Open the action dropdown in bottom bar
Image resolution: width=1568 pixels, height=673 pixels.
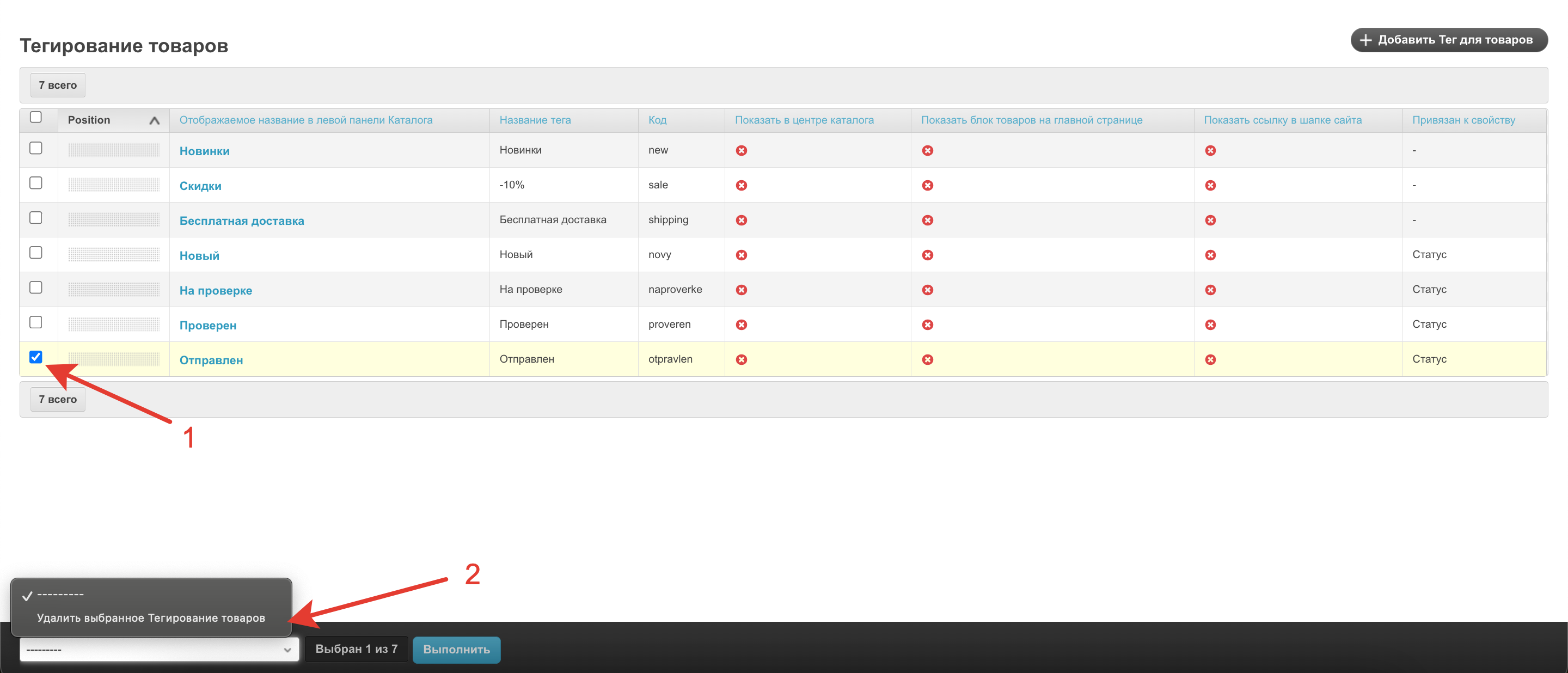click(159, 649)
